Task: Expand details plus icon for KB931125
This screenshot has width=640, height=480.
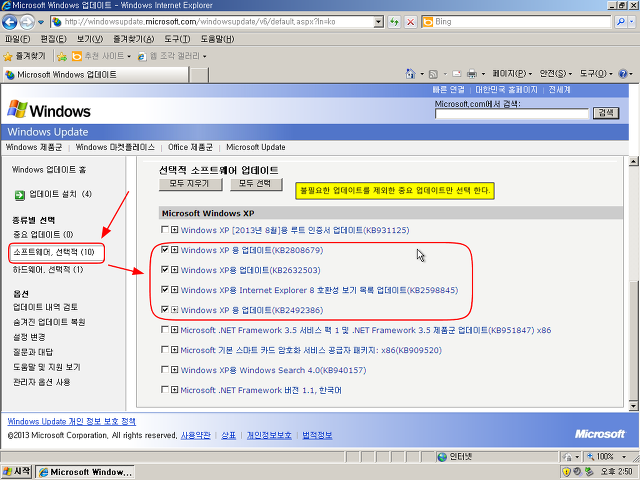Action: (x=174, y=230)
